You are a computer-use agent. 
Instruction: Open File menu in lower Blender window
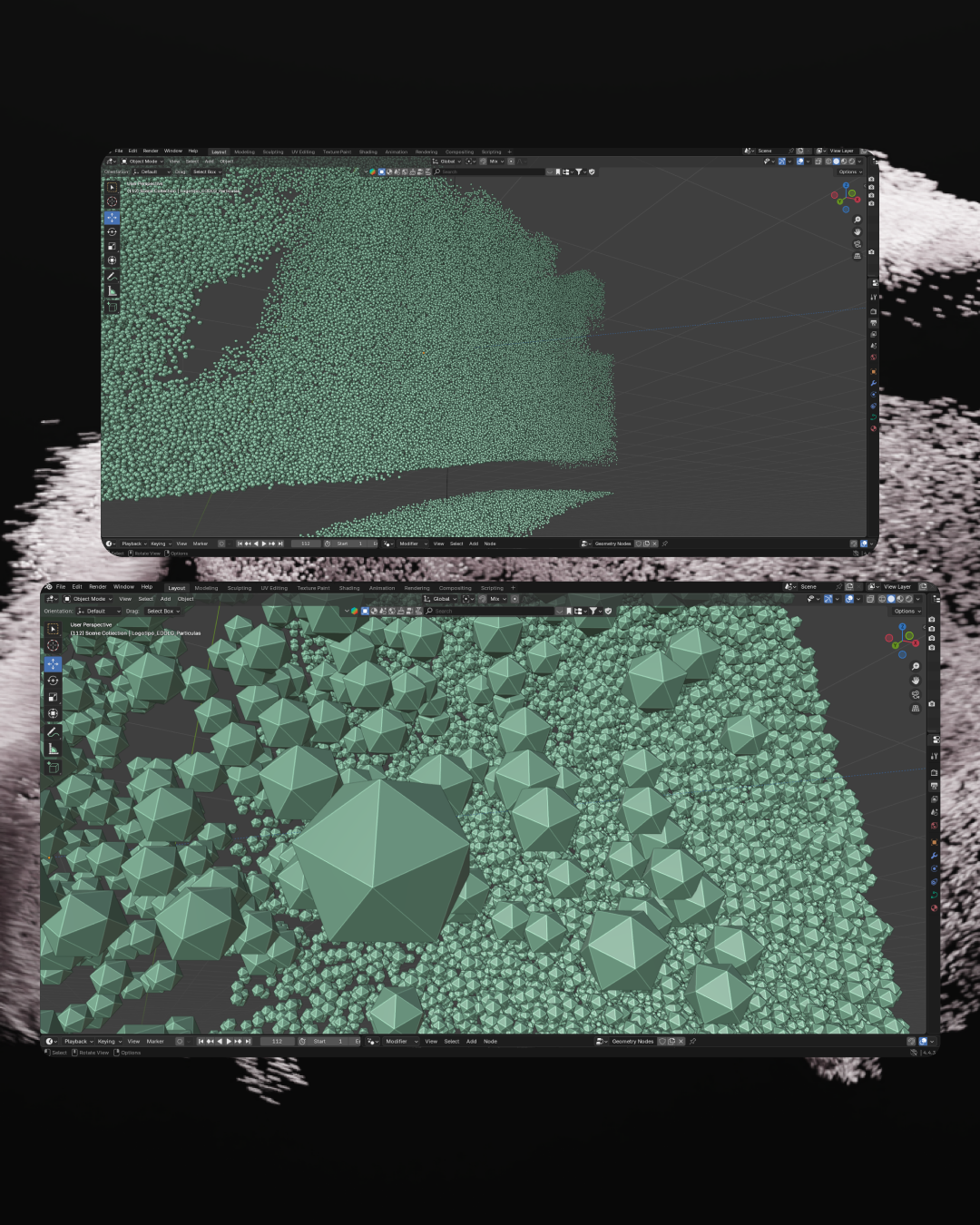point(61,586)
